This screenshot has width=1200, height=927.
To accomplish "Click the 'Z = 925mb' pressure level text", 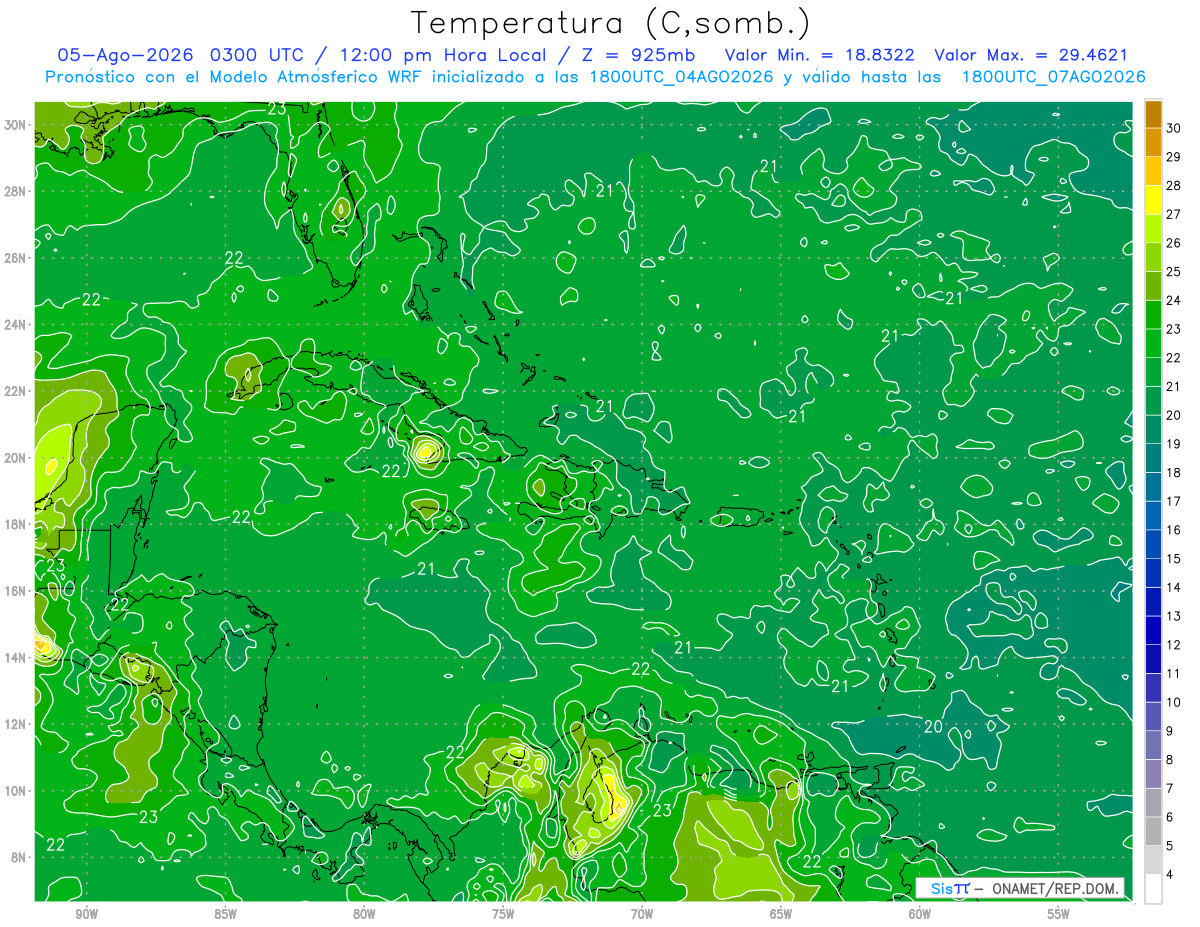I will [635, 55].
